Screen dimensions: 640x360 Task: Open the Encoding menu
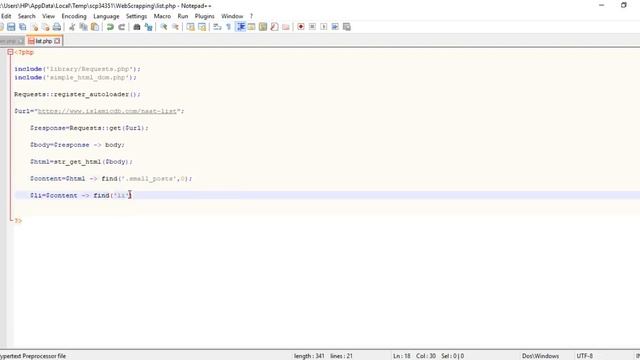[74, 16]
